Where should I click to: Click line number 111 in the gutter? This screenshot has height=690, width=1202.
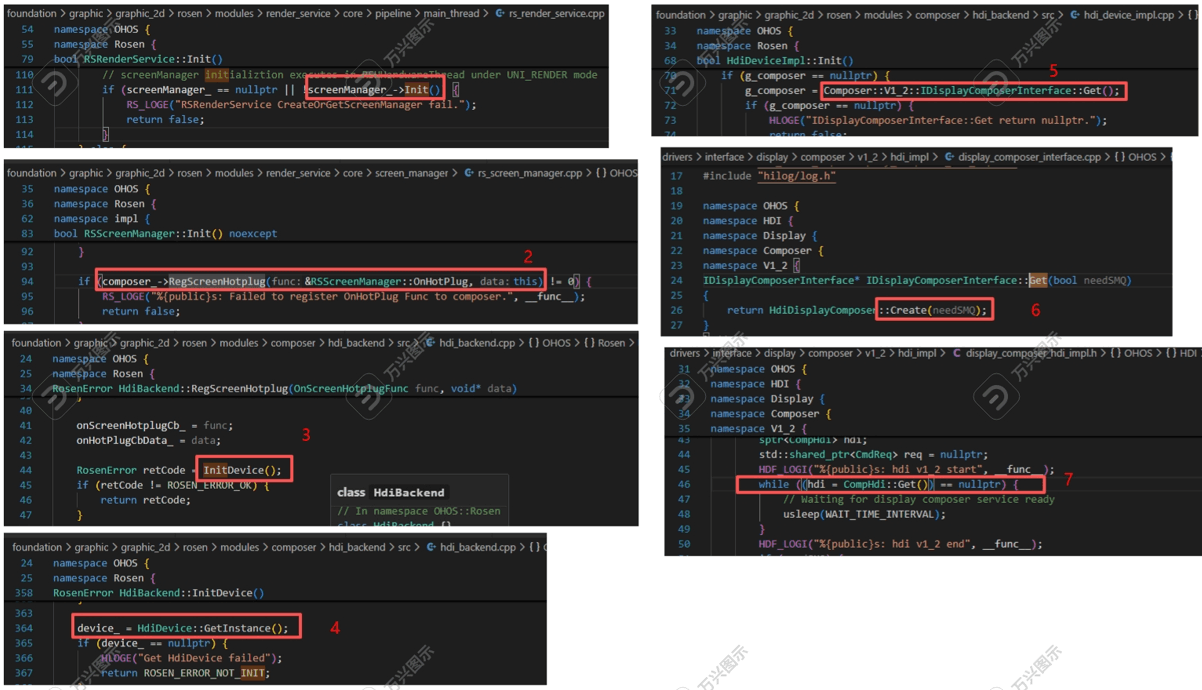24,89
